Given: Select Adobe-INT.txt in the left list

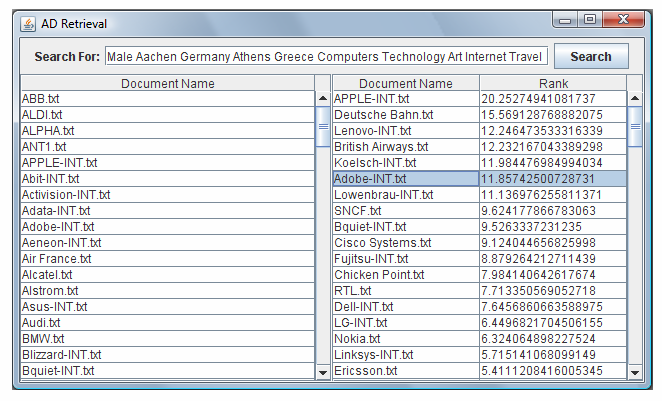Looking at the screenshot, I should coord(168,227).
